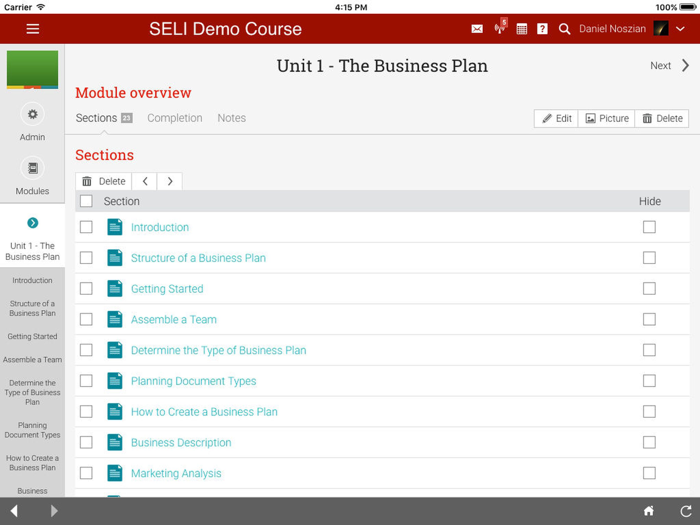Click the Assemble a Team page icon
Image resolution: width=700 pixels, height=525 pixels.
115,319
